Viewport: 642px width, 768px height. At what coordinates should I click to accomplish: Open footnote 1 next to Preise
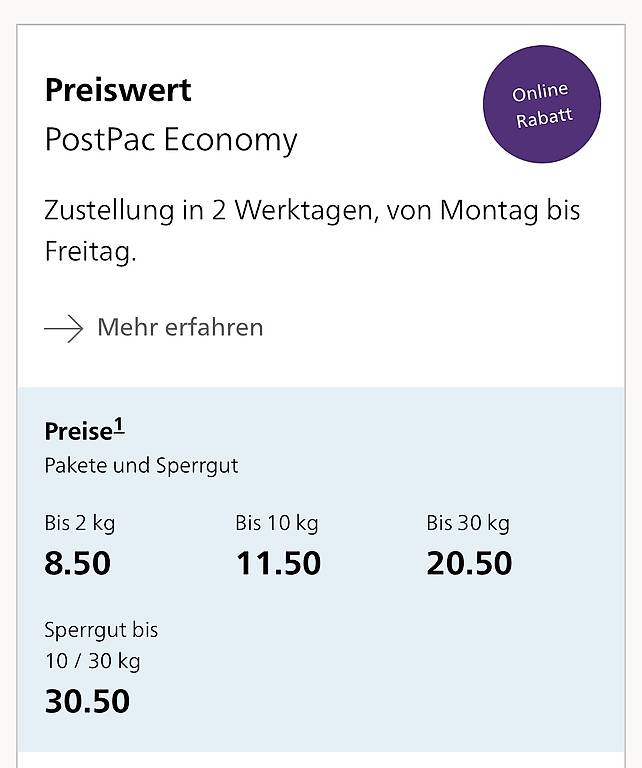coord(118,428)
